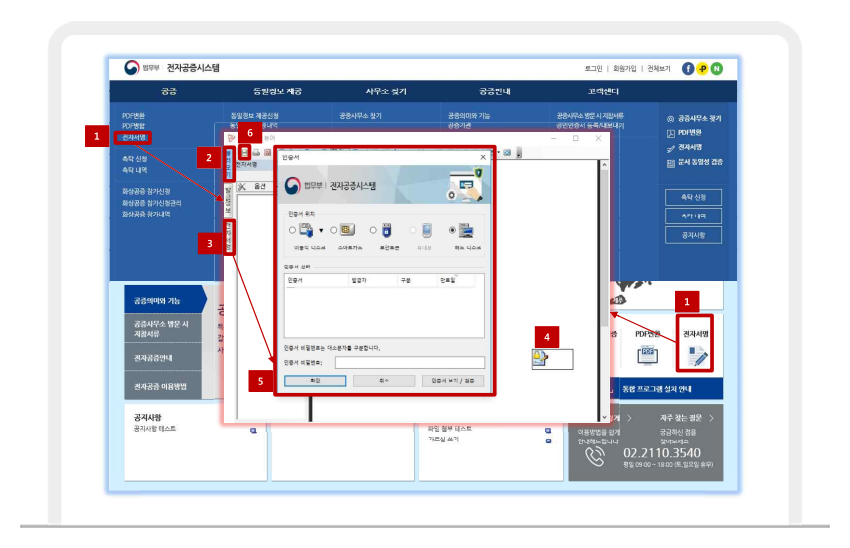This screenshot has height=548, width=850.
Task: Click the printer icon in viewer toolbar
Action: 256,152
